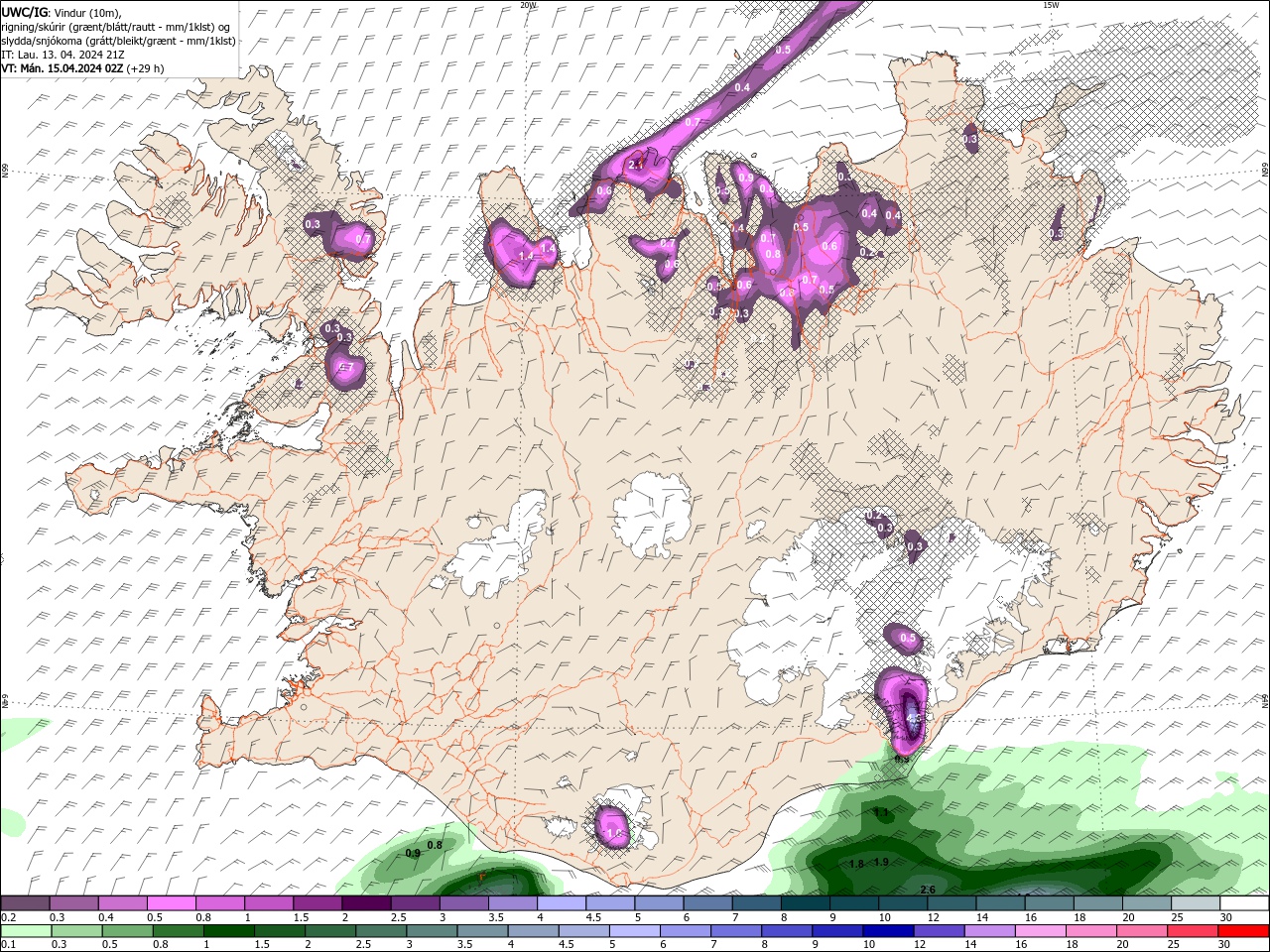Click the 'UWC/IG' bold title text

25,11
